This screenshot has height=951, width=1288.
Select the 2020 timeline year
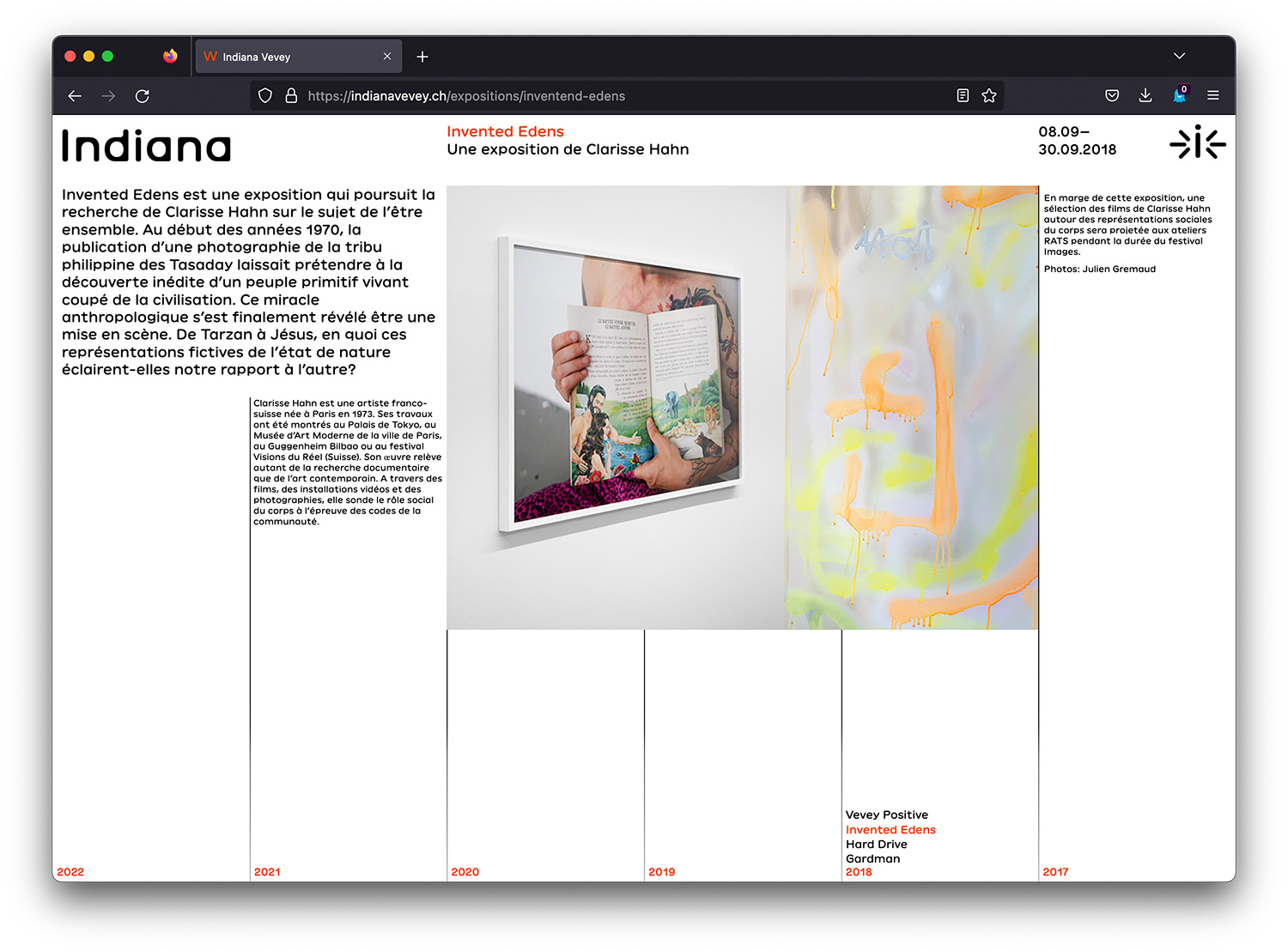[465, 872]
